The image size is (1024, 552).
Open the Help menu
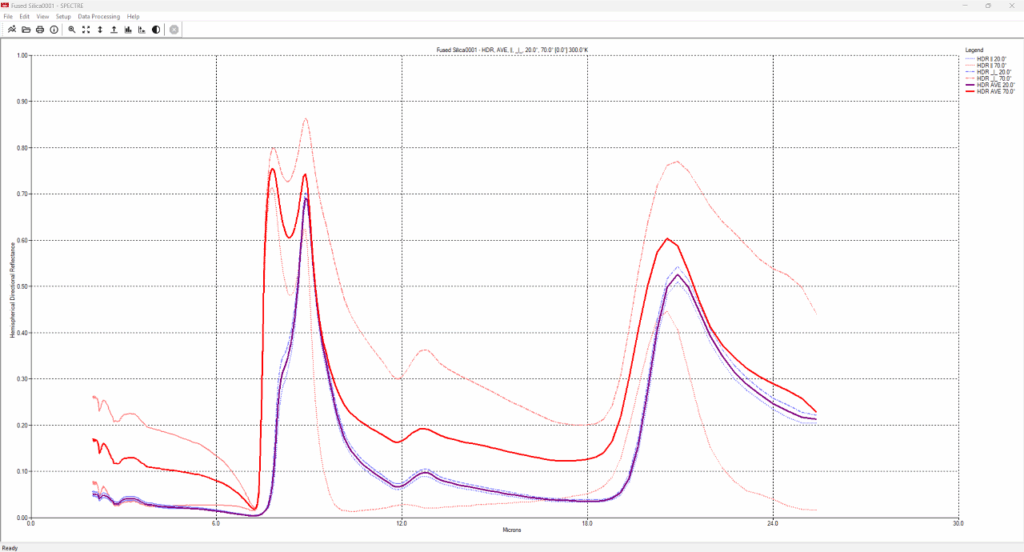coord(133,17)
